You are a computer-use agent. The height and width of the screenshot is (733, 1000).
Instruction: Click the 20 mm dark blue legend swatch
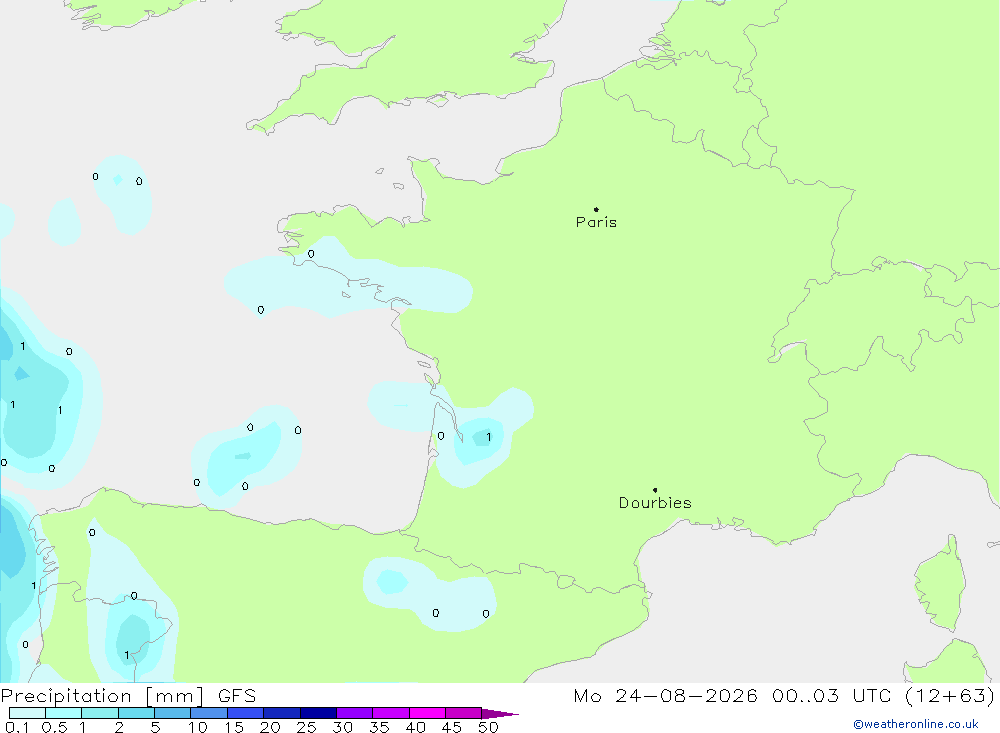pyautogui.click(x=281, y=713)
